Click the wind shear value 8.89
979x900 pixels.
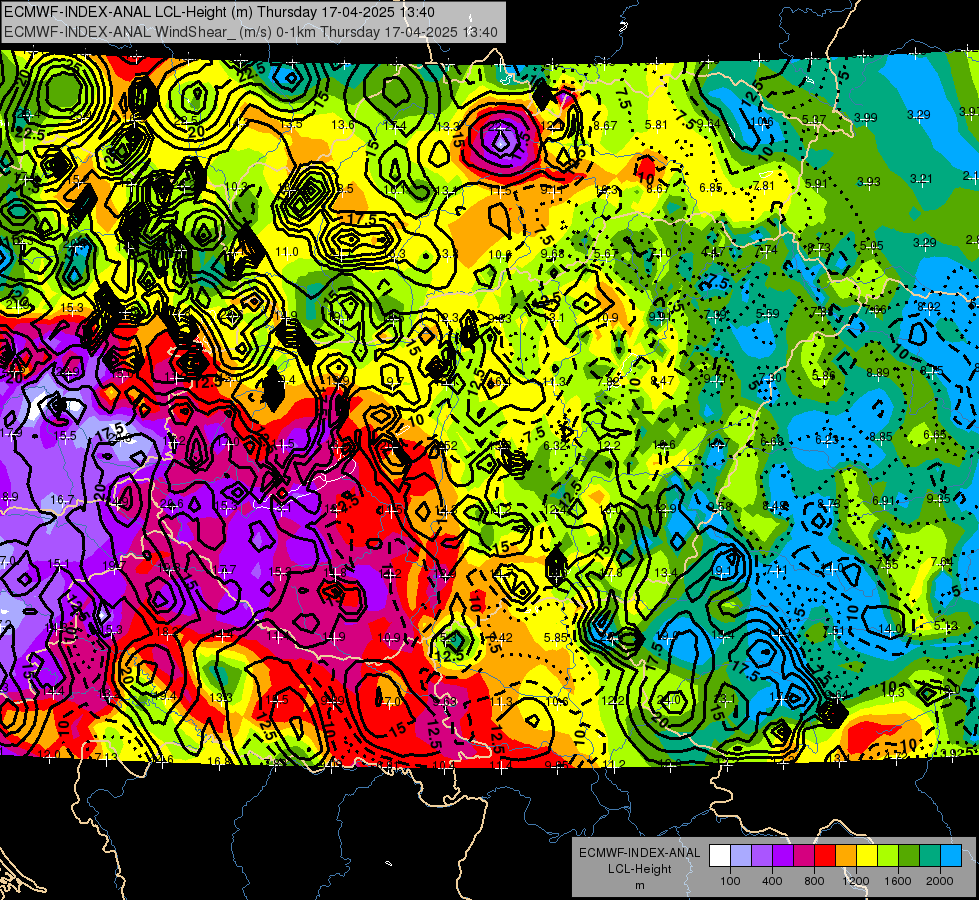click(x=877, y=373)
